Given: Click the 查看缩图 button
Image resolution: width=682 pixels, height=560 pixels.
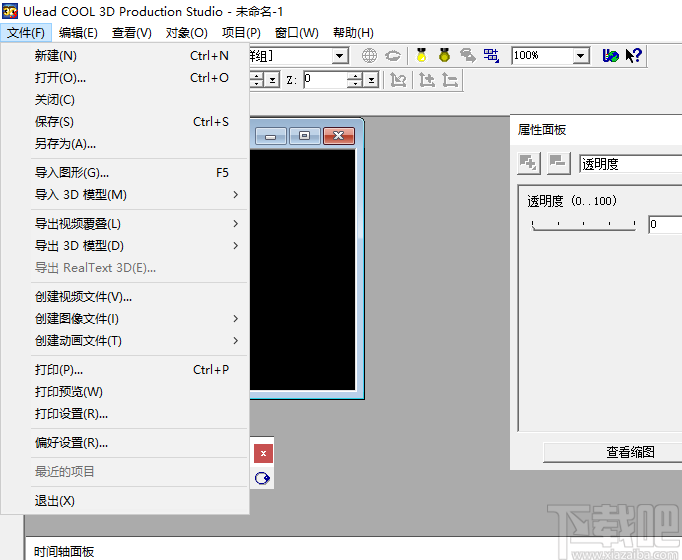Looking at the screenshot, I should pyautogui.click(x=612, y=452).
